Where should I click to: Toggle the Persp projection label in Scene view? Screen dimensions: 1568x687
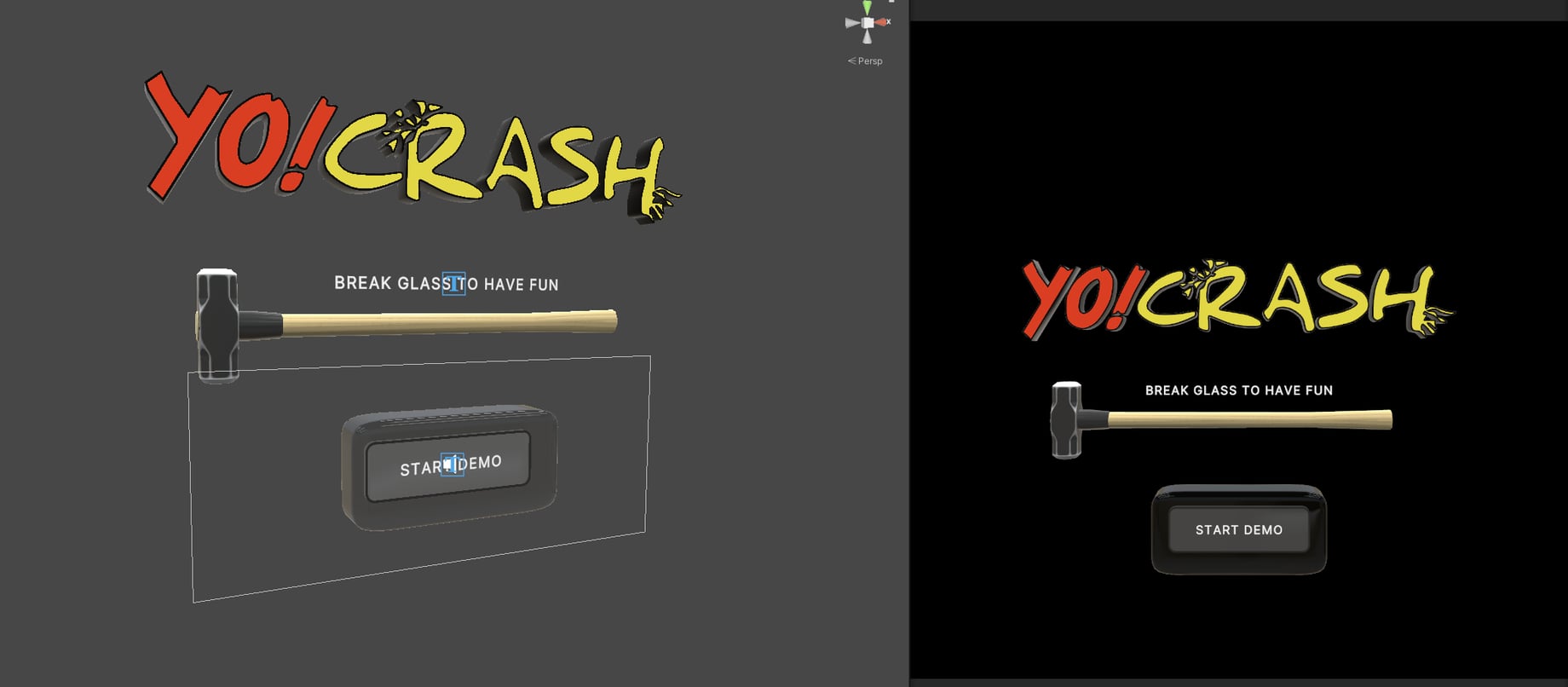pyautogui.click(x=865, y=61)
